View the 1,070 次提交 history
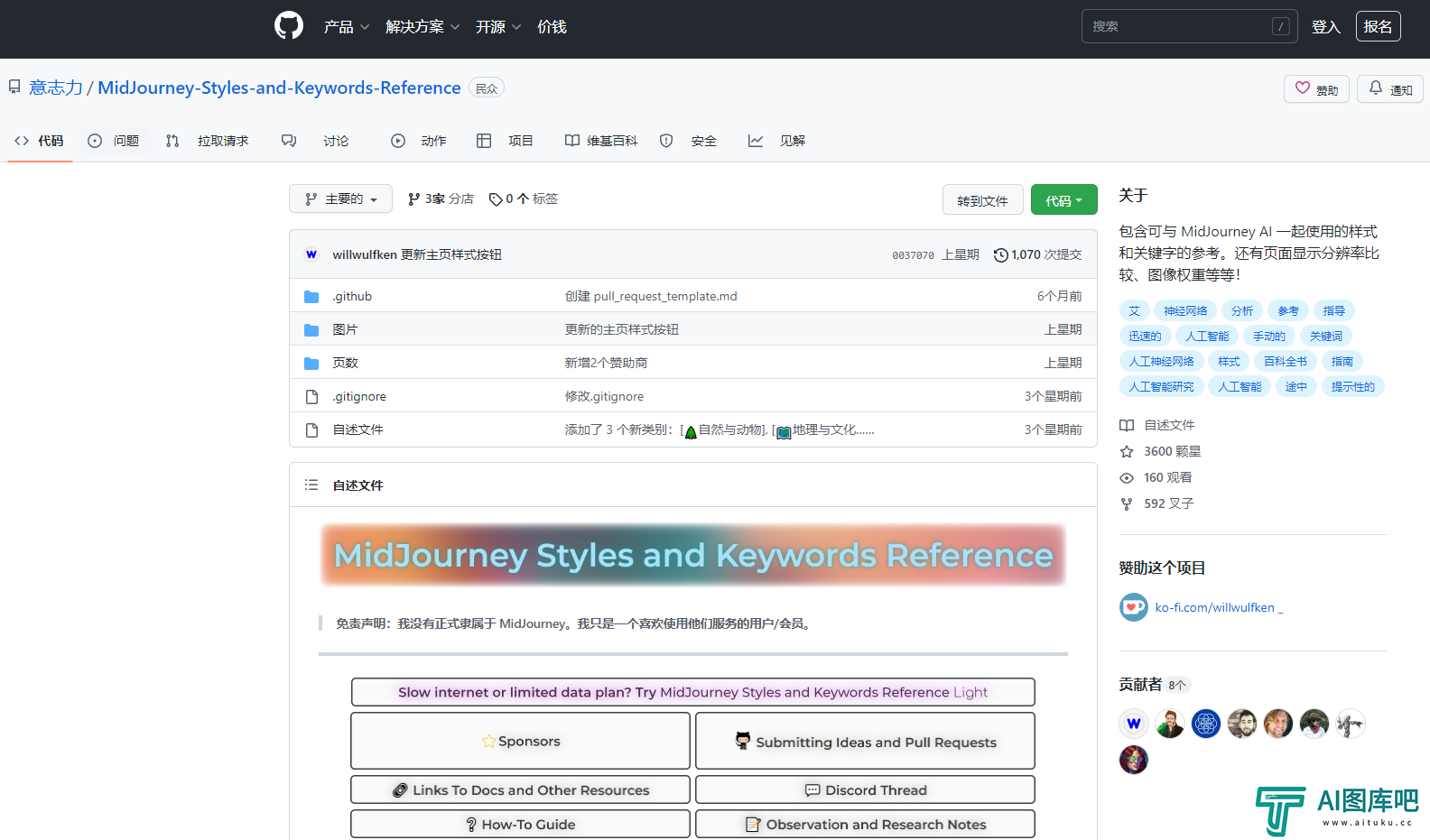 pyautogui.click(x=1037, y=255)
